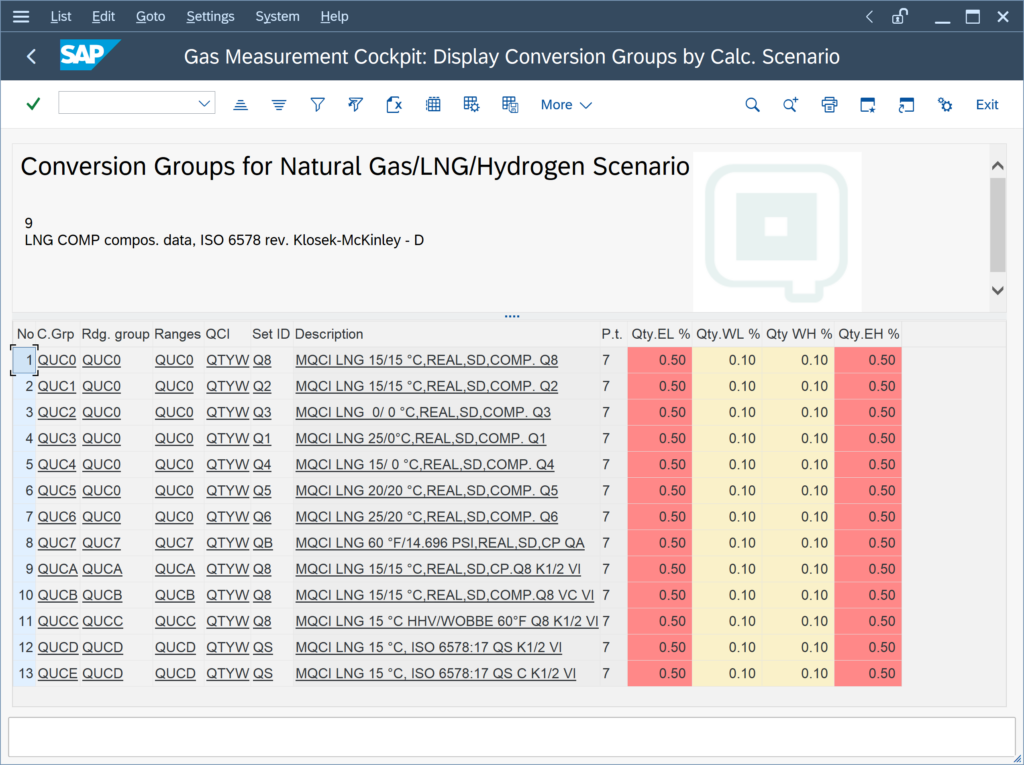Image resolution: width=1024 pixels, height=765 pixels.
Task: Click the P.t. value 7 in the QUC7 row
Action: click(606, 543)
